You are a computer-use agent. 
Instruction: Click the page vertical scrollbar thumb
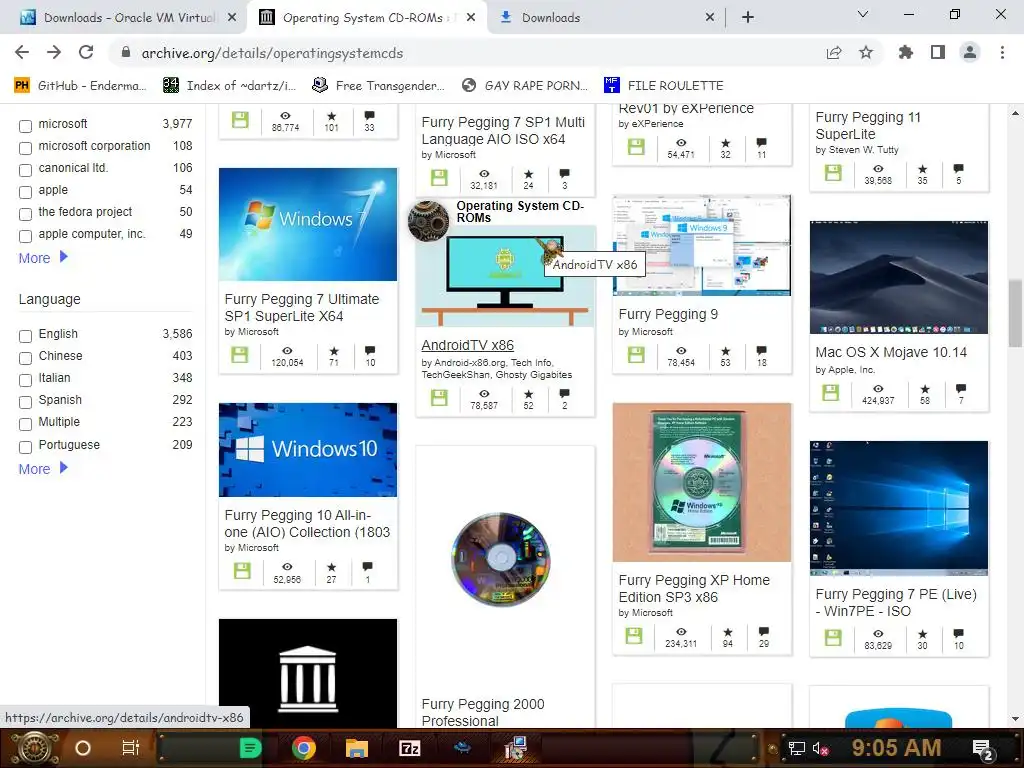point(1015,314)
